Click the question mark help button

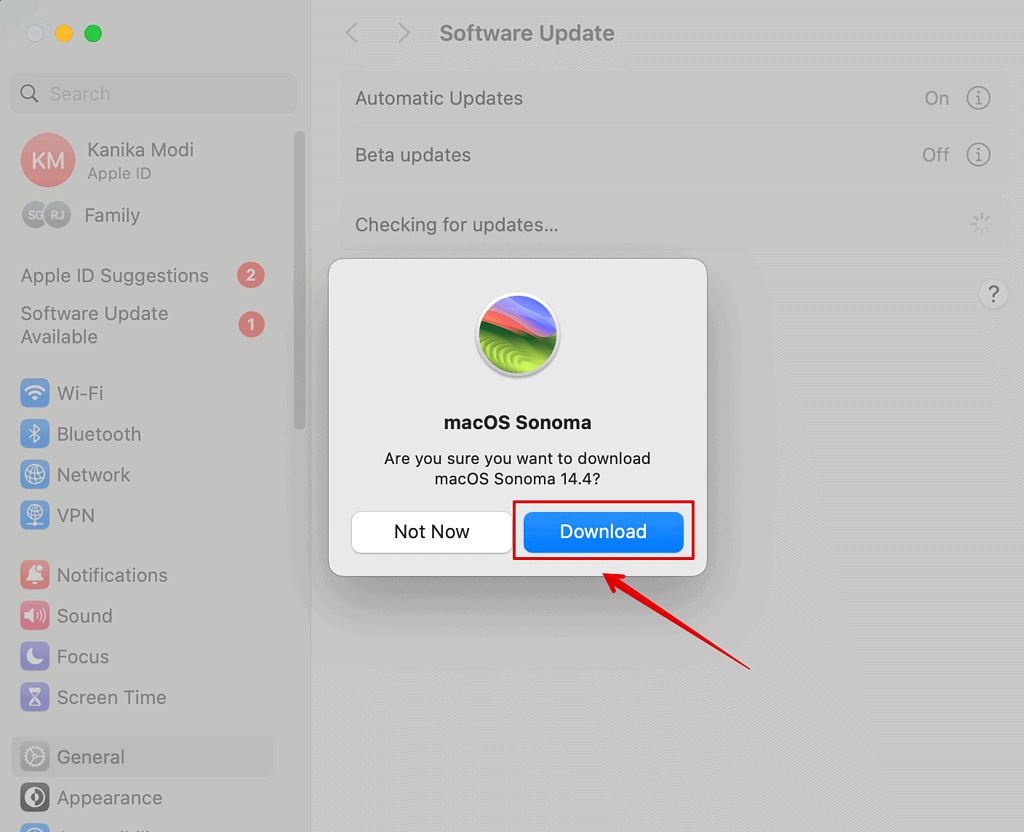tap(993, 294)
